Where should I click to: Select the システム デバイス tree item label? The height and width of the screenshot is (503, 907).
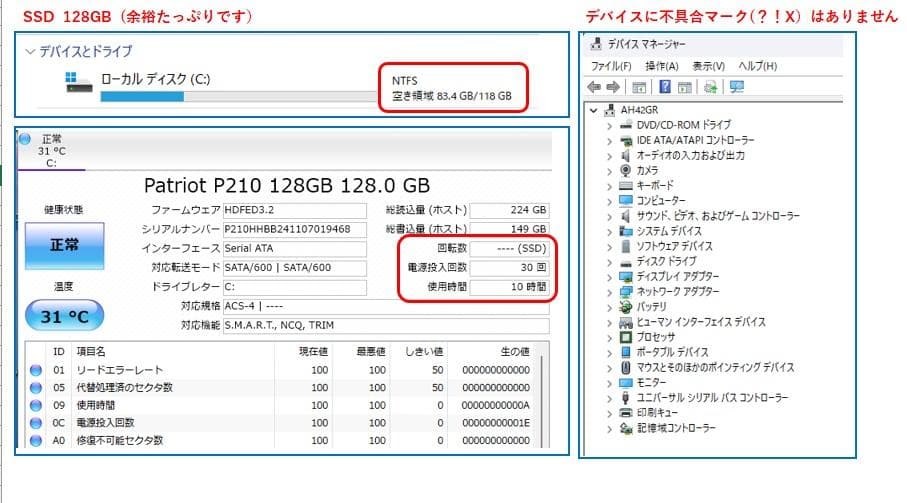(x=669, y=231)
